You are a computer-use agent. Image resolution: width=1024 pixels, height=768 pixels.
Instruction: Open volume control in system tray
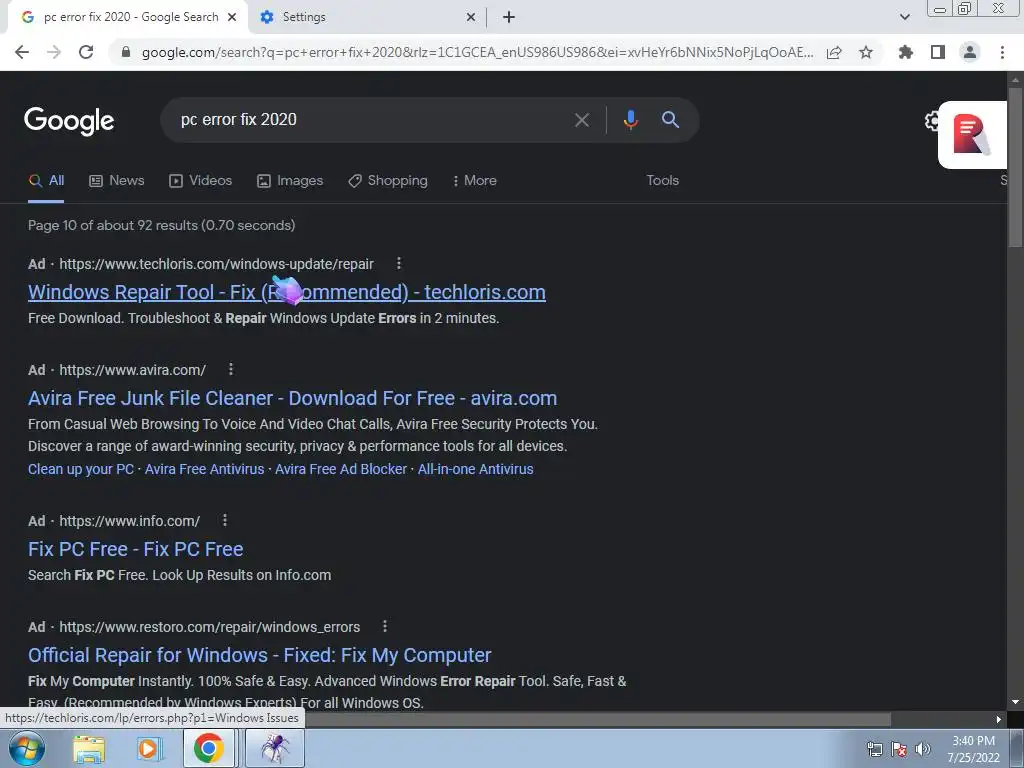click(x=922, y=749)
